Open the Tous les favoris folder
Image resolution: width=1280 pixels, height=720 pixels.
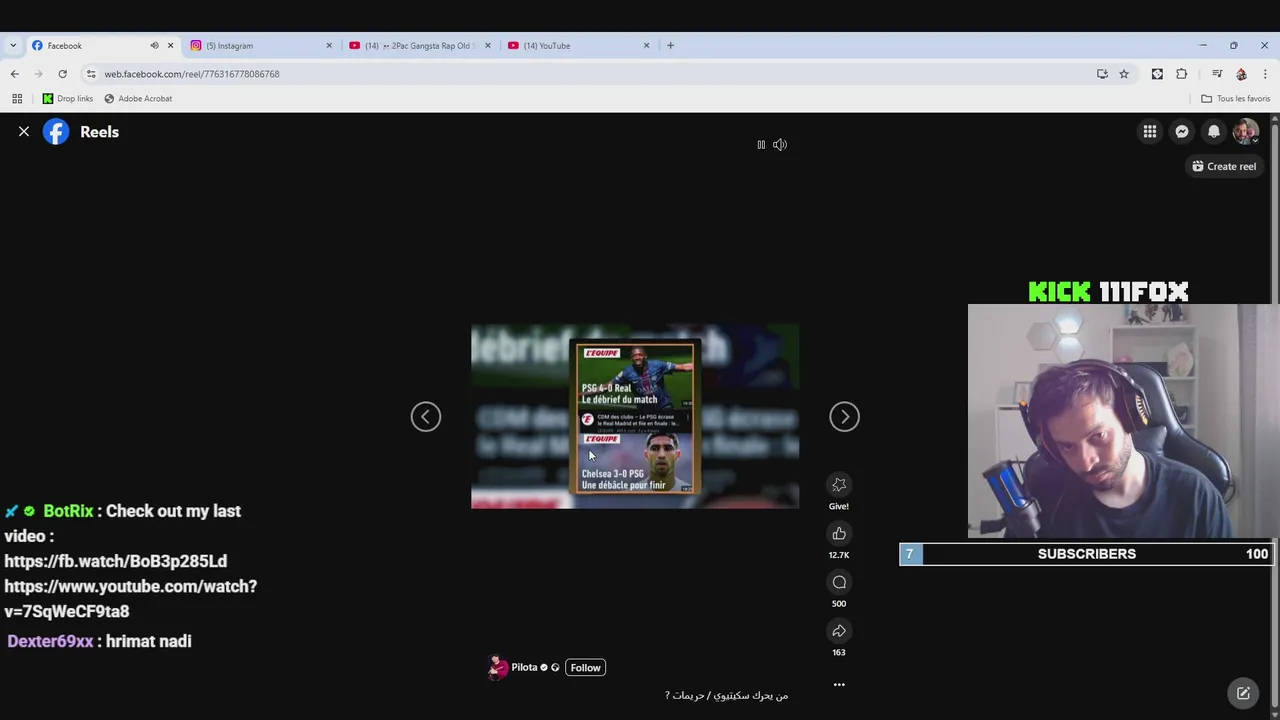[1236, 99]
